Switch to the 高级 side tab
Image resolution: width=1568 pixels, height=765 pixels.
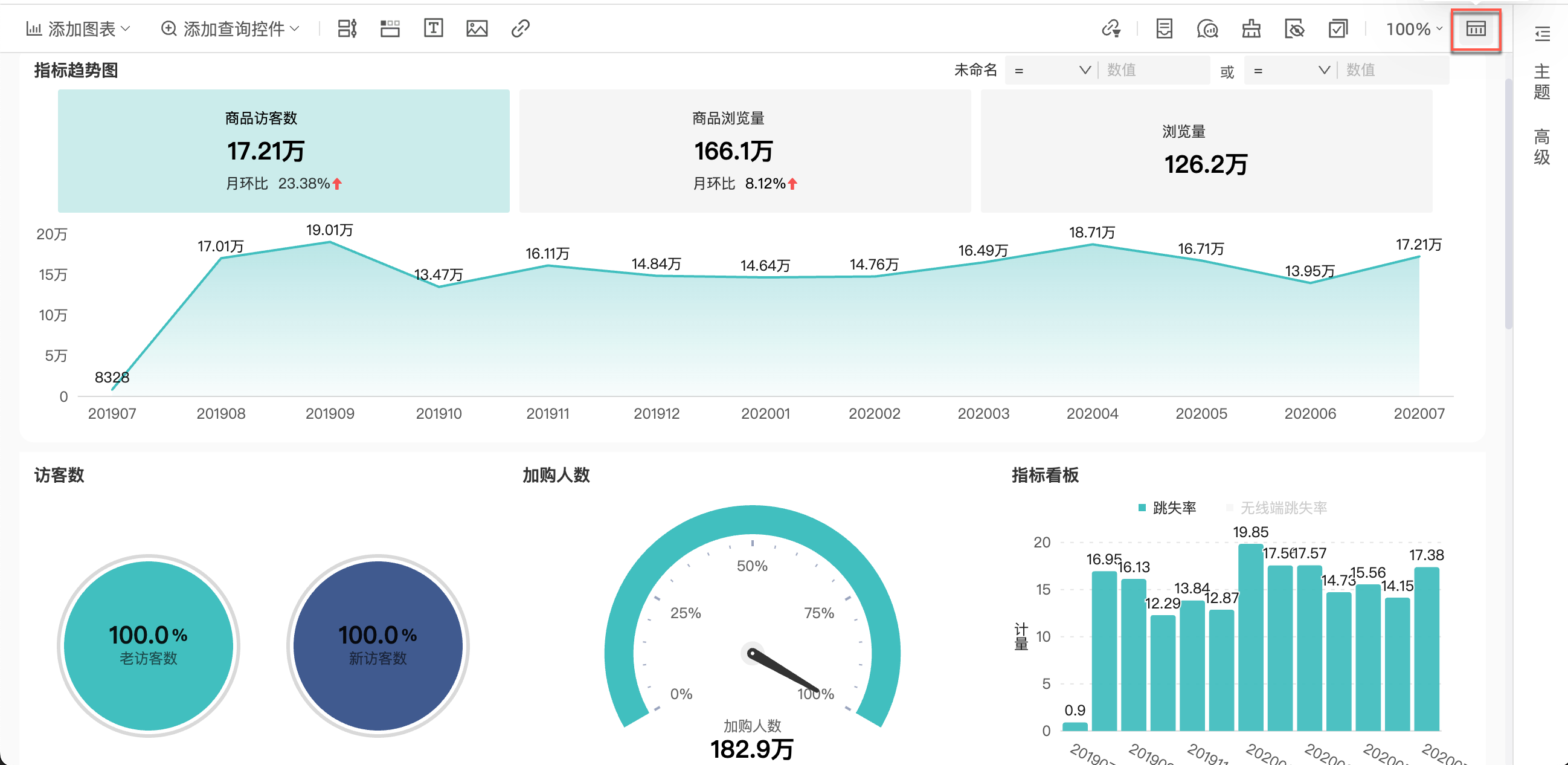[x=1541, y=147]
